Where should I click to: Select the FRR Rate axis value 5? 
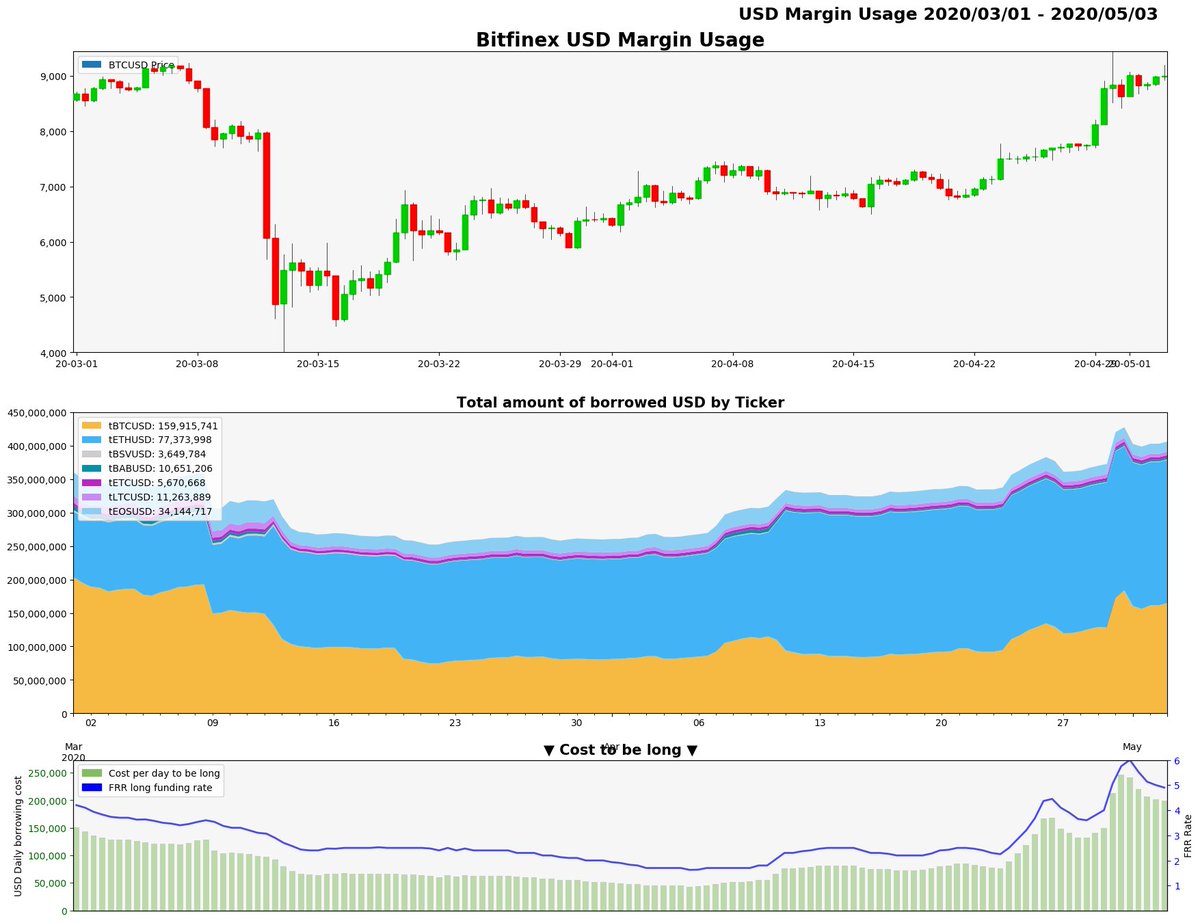(x=1177, y=786)
